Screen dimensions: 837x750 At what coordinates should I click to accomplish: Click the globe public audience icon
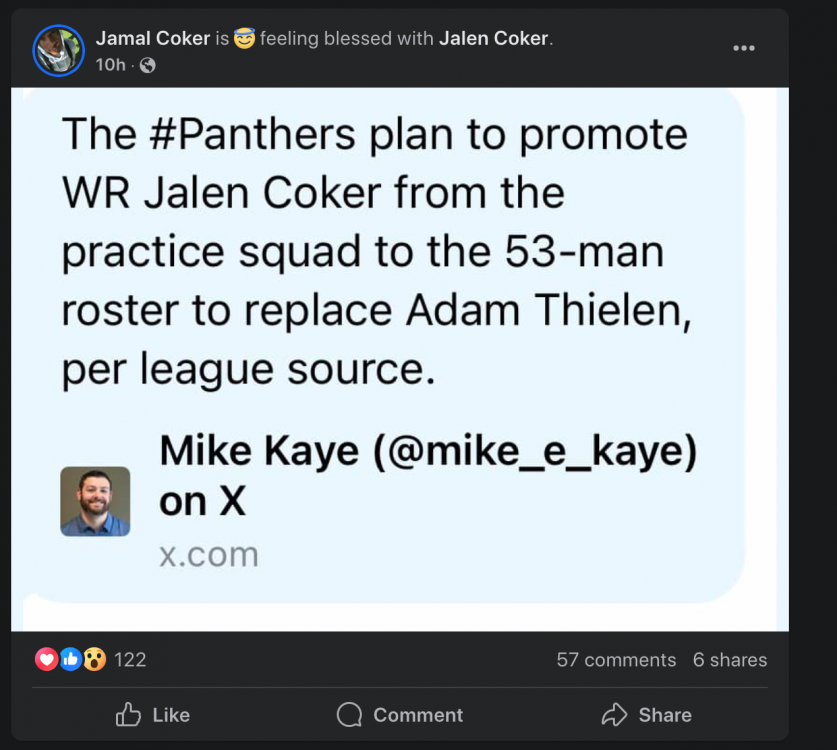click(148, 65)
